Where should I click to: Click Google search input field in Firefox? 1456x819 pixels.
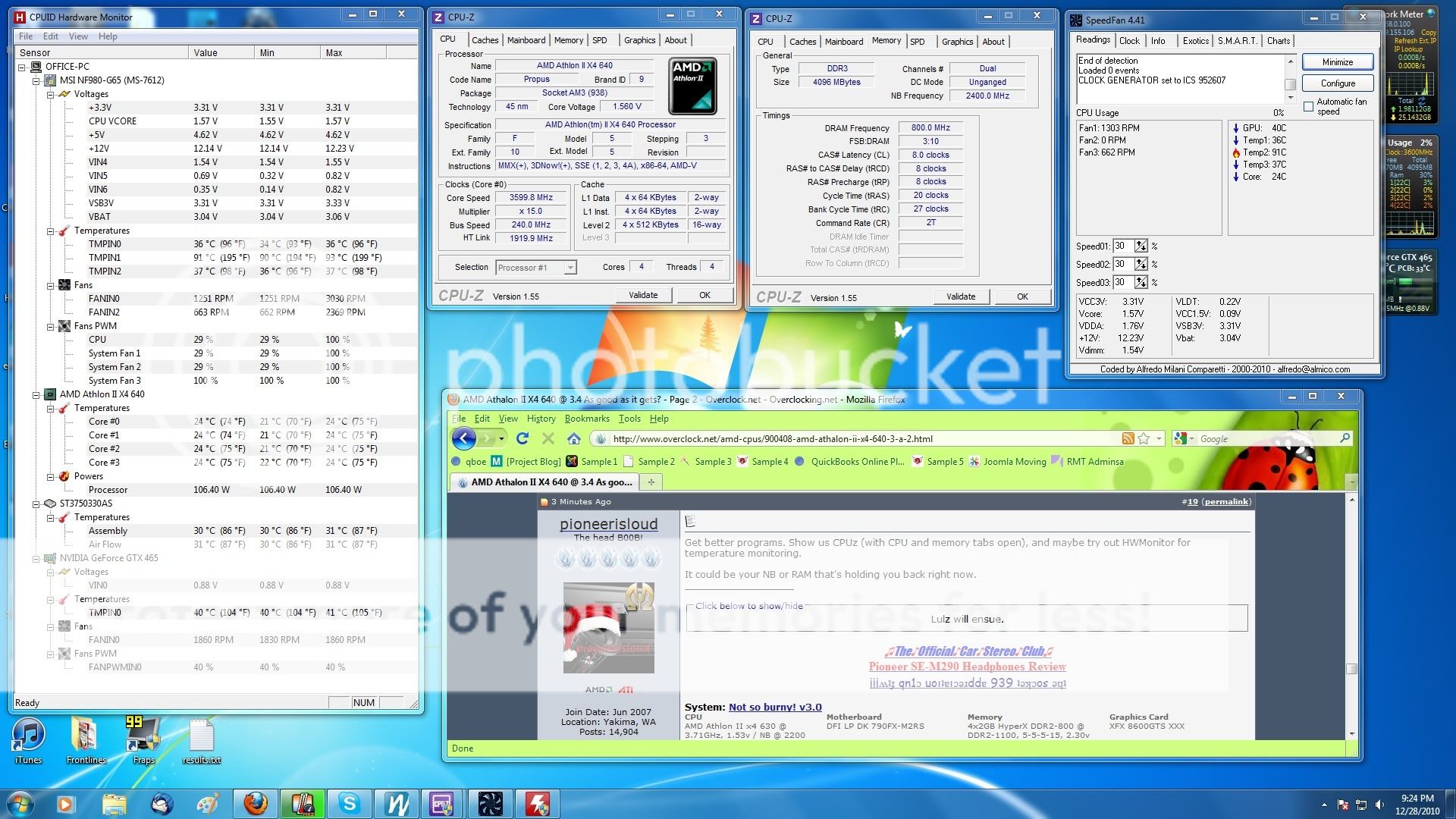click(x=1266, y=438)
